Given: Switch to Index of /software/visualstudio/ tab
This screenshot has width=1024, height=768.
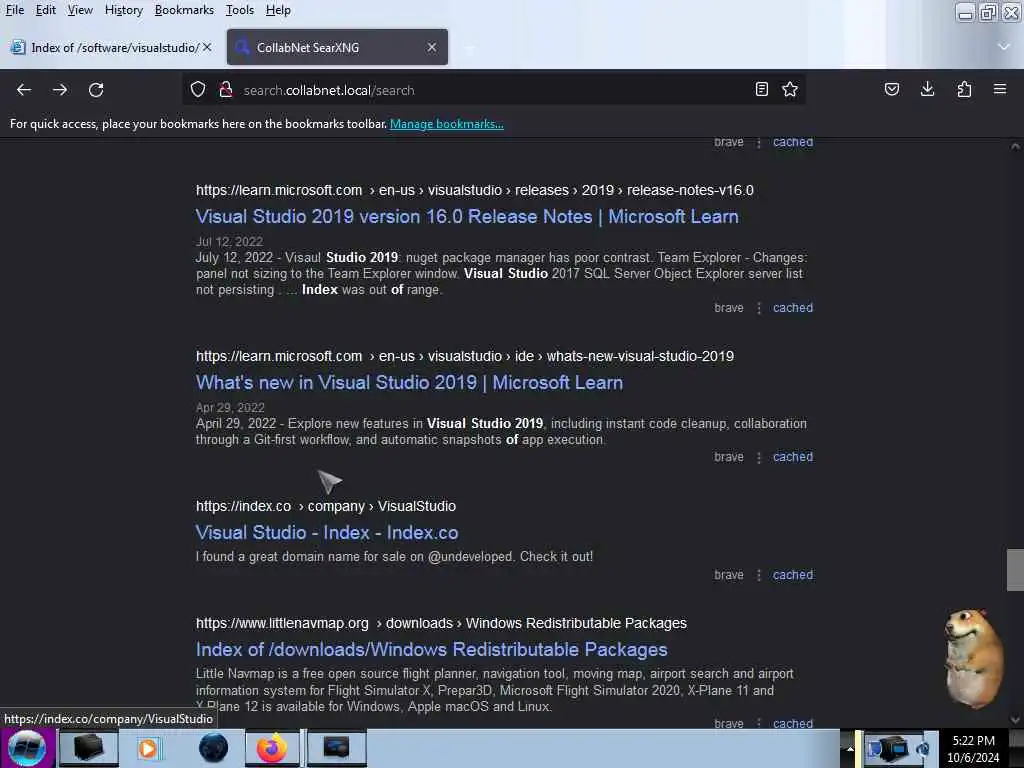Looking at the screenshot, I should [x=111, y=47].
